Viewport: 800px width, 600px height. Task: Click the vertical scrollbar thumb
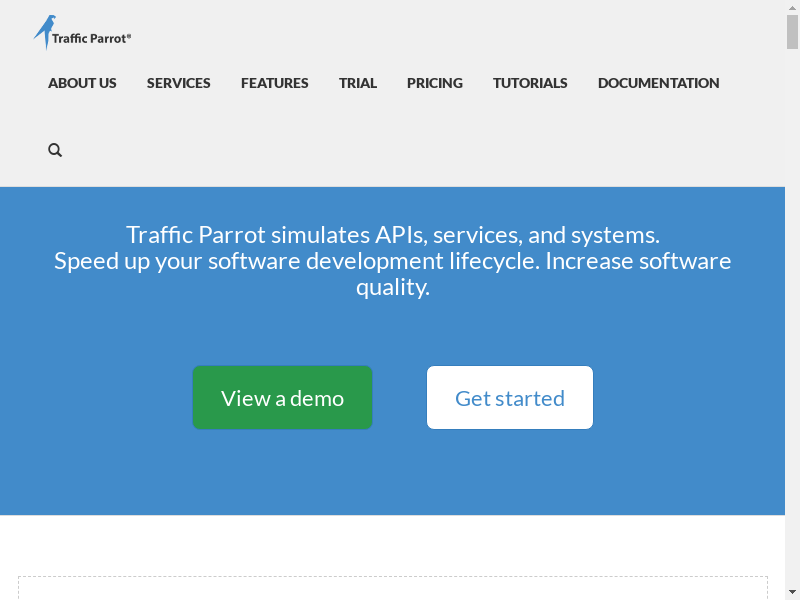[x=792, y=31]
